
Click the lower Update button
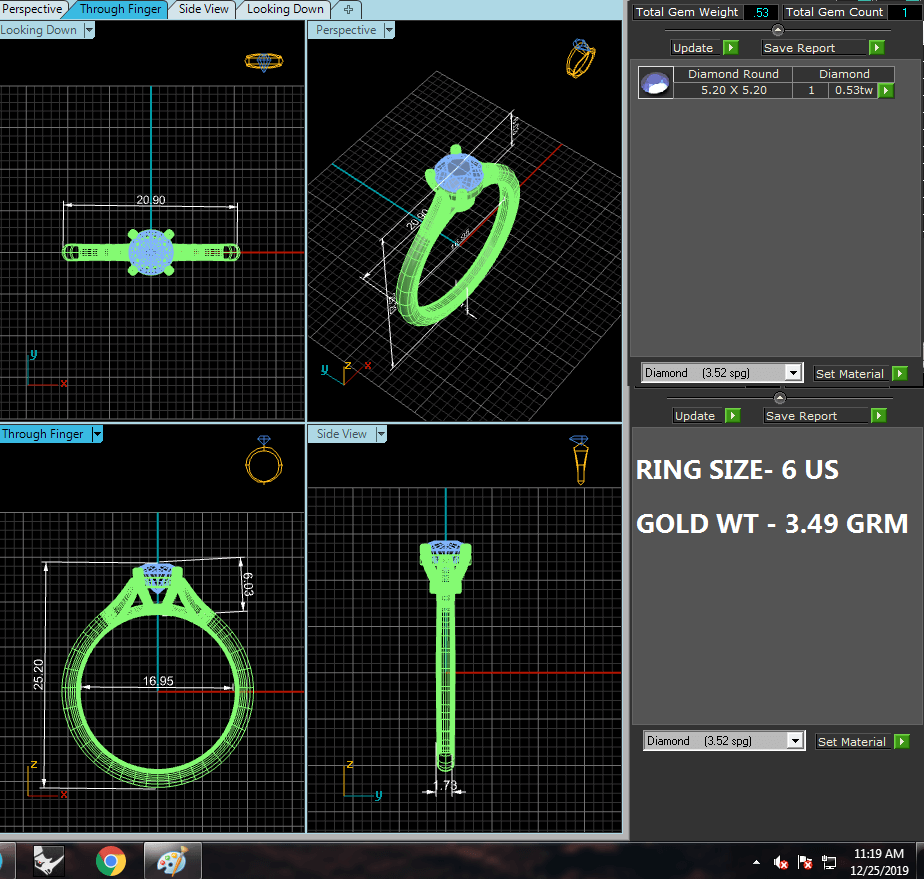[x=694, y=416]
